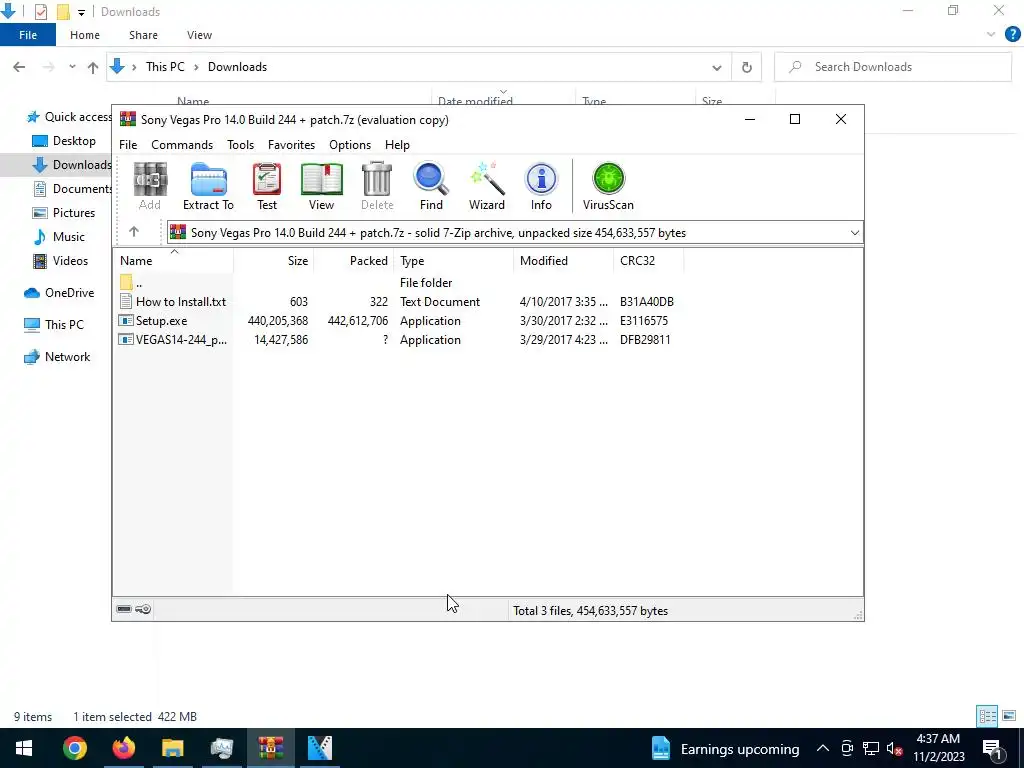The height and width of the screenshot is (768, 1024).
Task: Open the notification center
Action: (992, 748)
